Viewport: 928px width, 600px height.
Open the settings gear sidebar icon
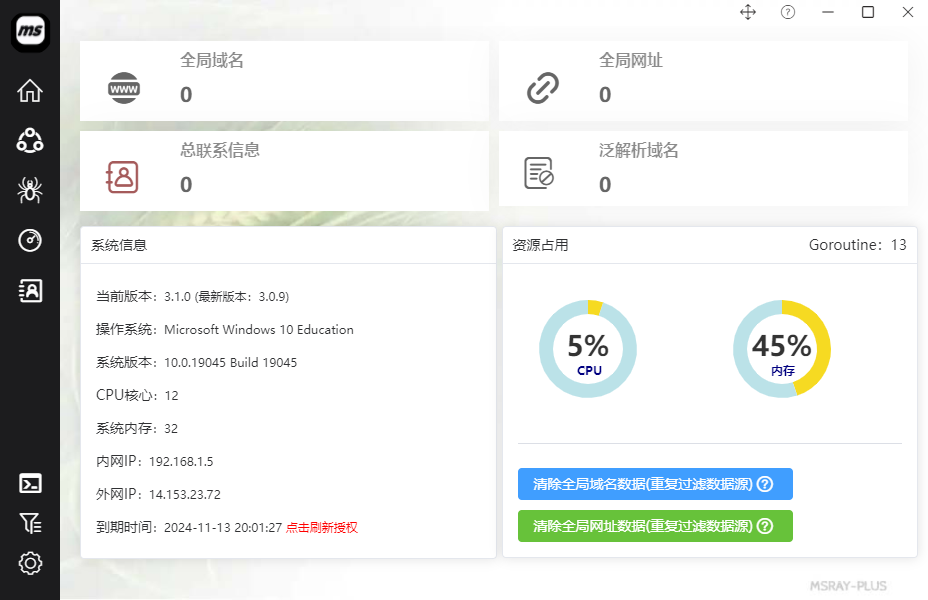[x=30, y=563]
